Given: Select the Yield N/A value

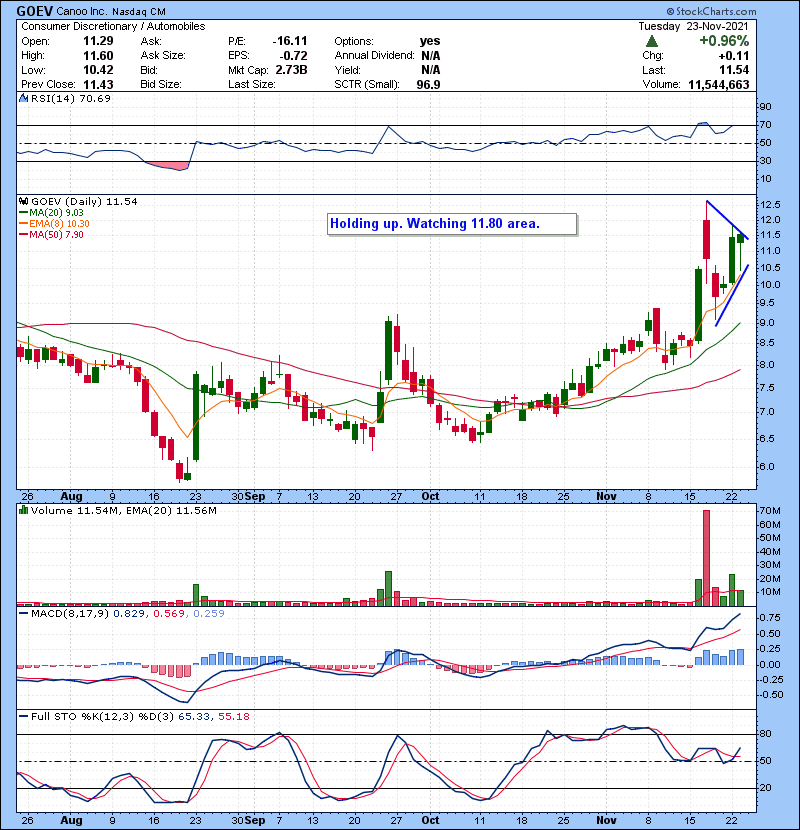Looking at the screenshot, I should (x=431, y=70).
